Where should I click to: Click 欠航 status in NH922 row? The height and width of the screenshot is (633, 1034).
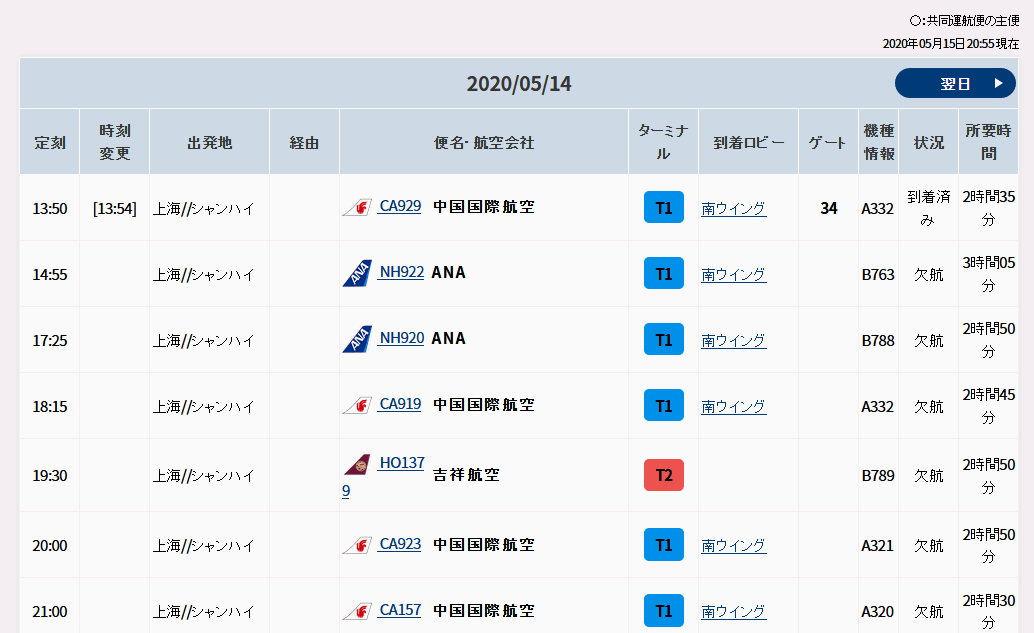pyautogui.click(x=928, y=275)
